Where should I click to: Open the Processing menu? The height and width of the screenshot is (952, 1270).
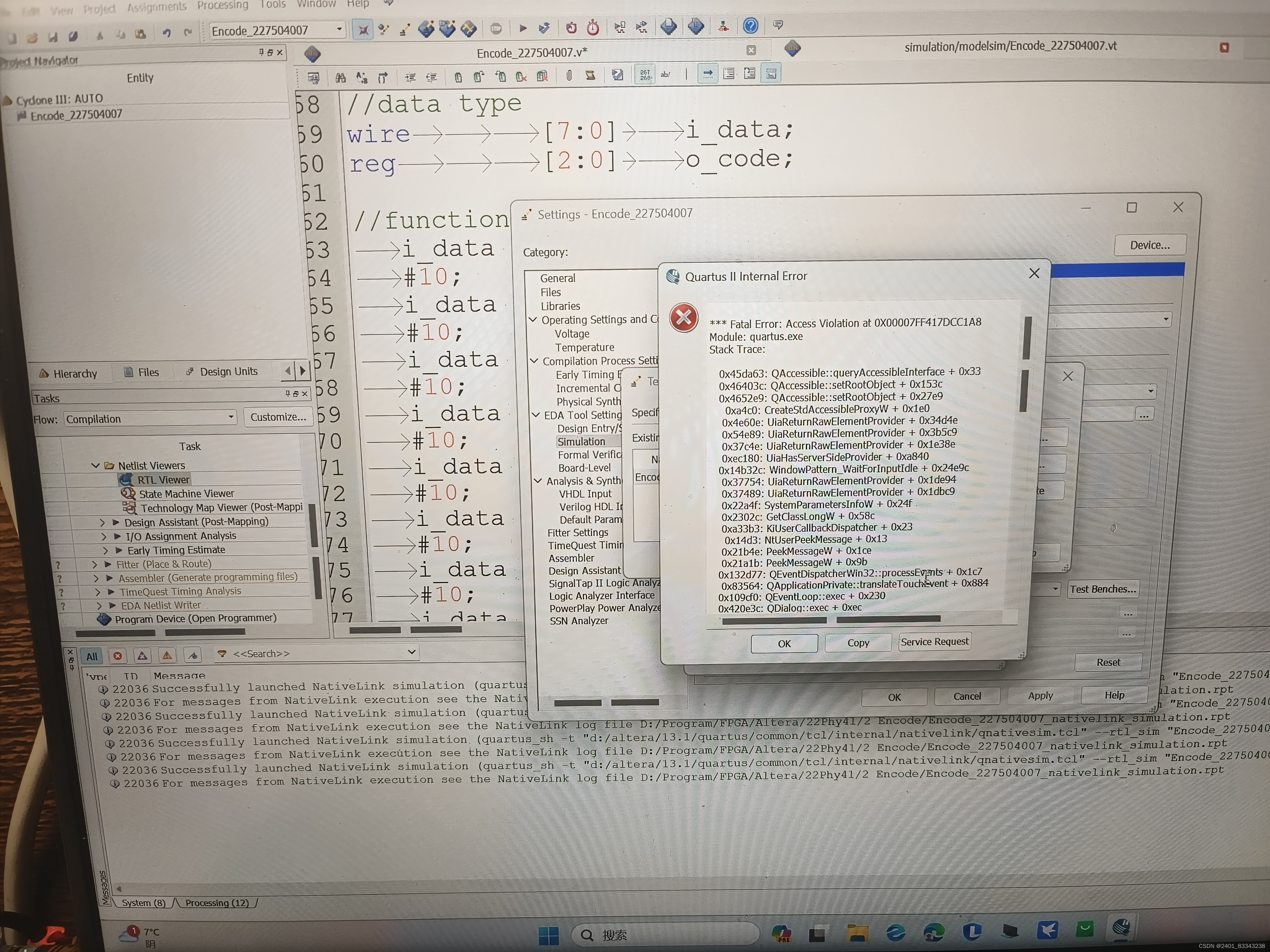coord(223,5)
